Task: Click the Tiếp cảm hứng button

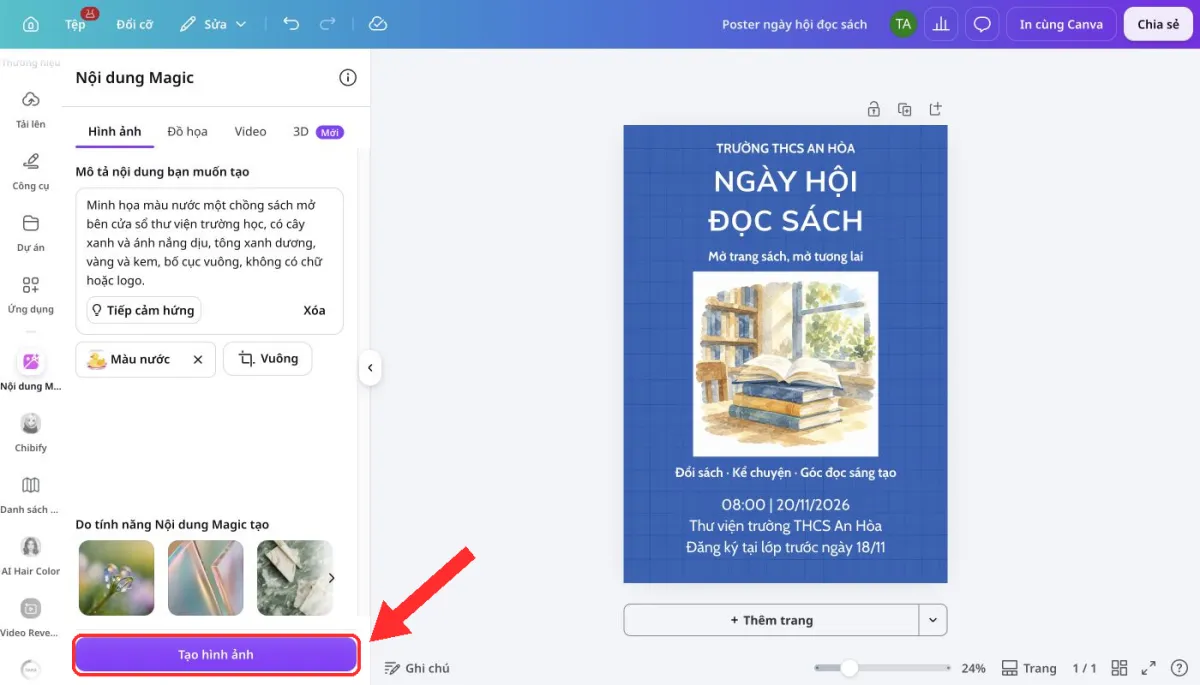Action: pos(143,310)
